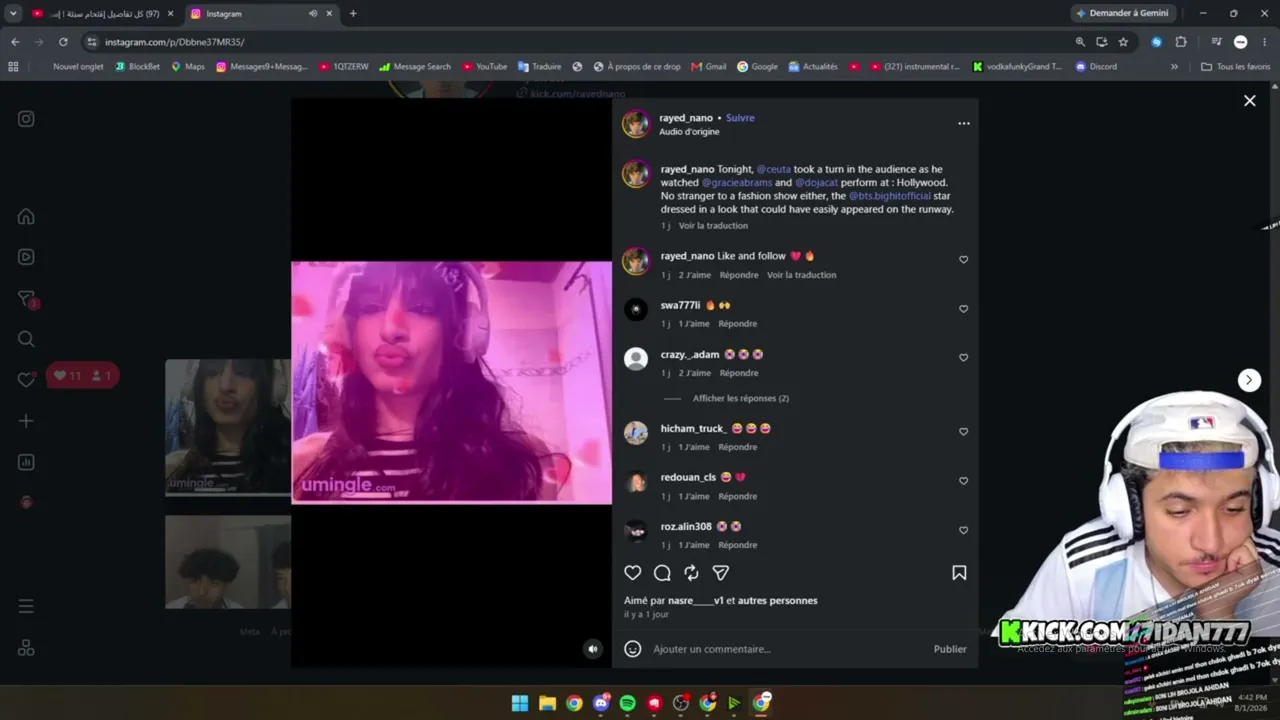Reply to swa777li's comment with Répondre

coord(738,324)
